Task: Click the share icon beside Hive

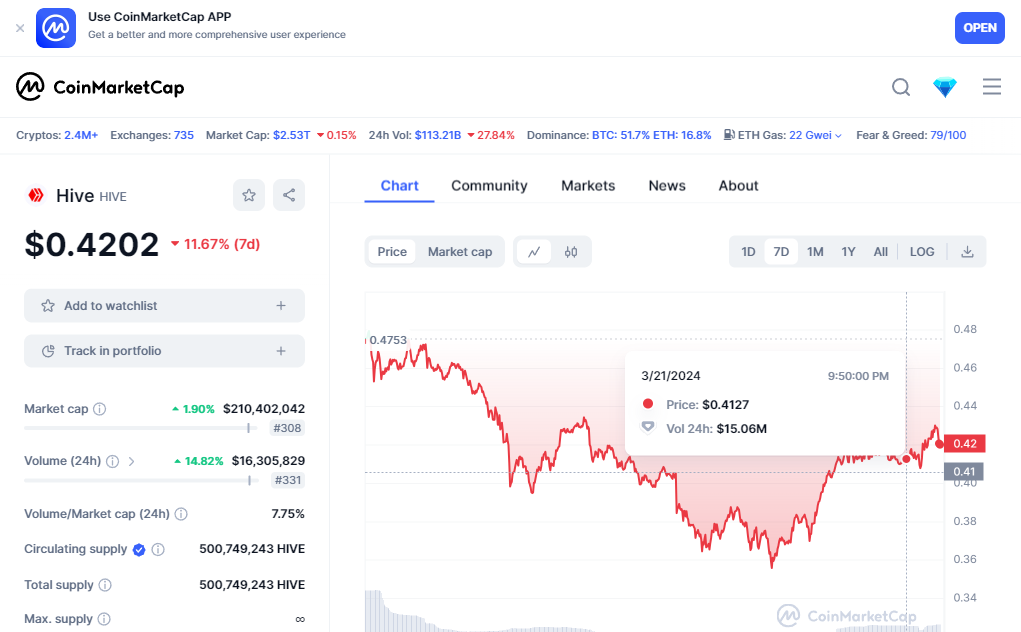Action: pos(289,195)
